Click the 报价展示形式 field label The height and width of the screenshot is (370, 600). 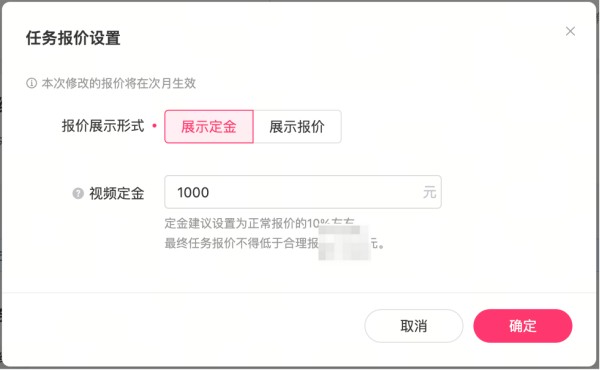pyautogui.click(x=103, y=126)
